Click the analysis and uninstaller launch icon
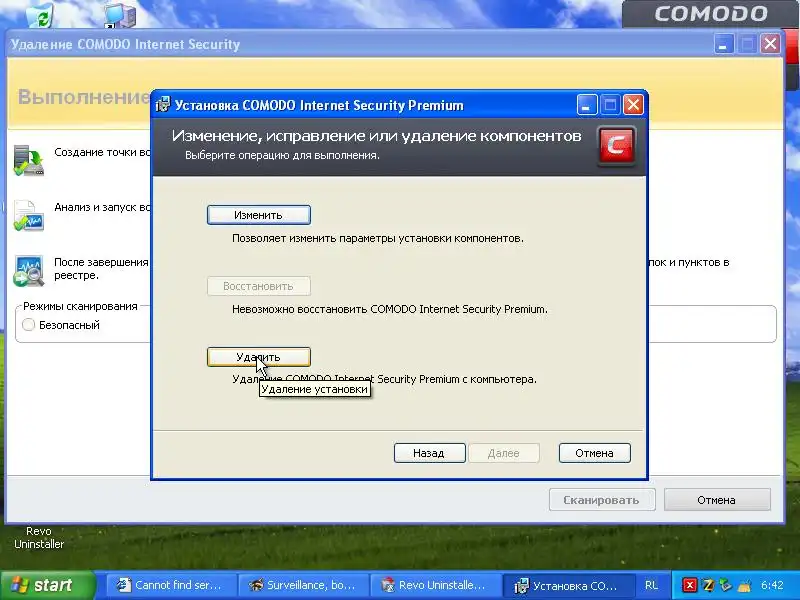 pos(29,215)
